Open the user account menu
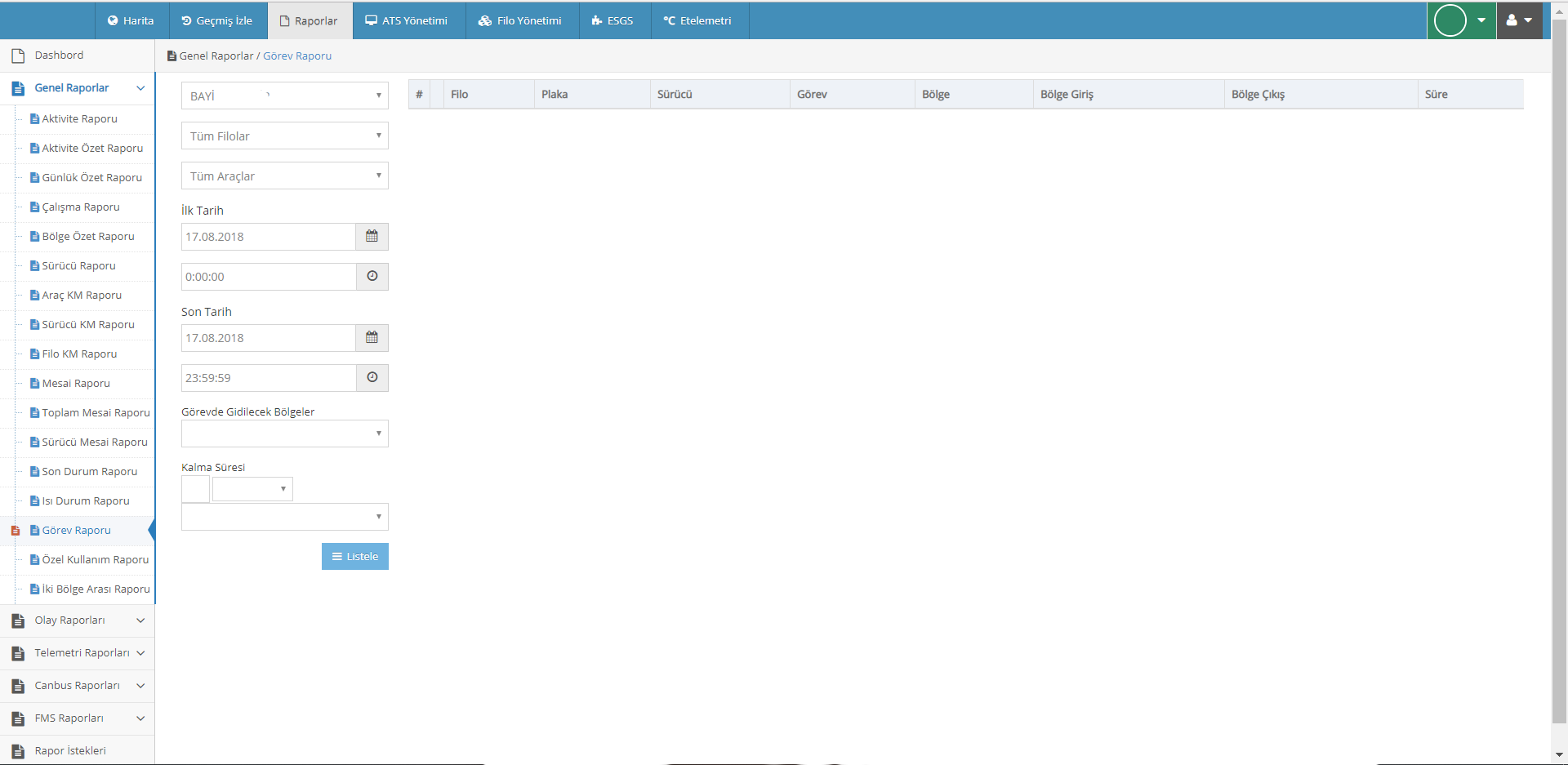Viewport: 1568px width, 765px height. click(1519, 20)
